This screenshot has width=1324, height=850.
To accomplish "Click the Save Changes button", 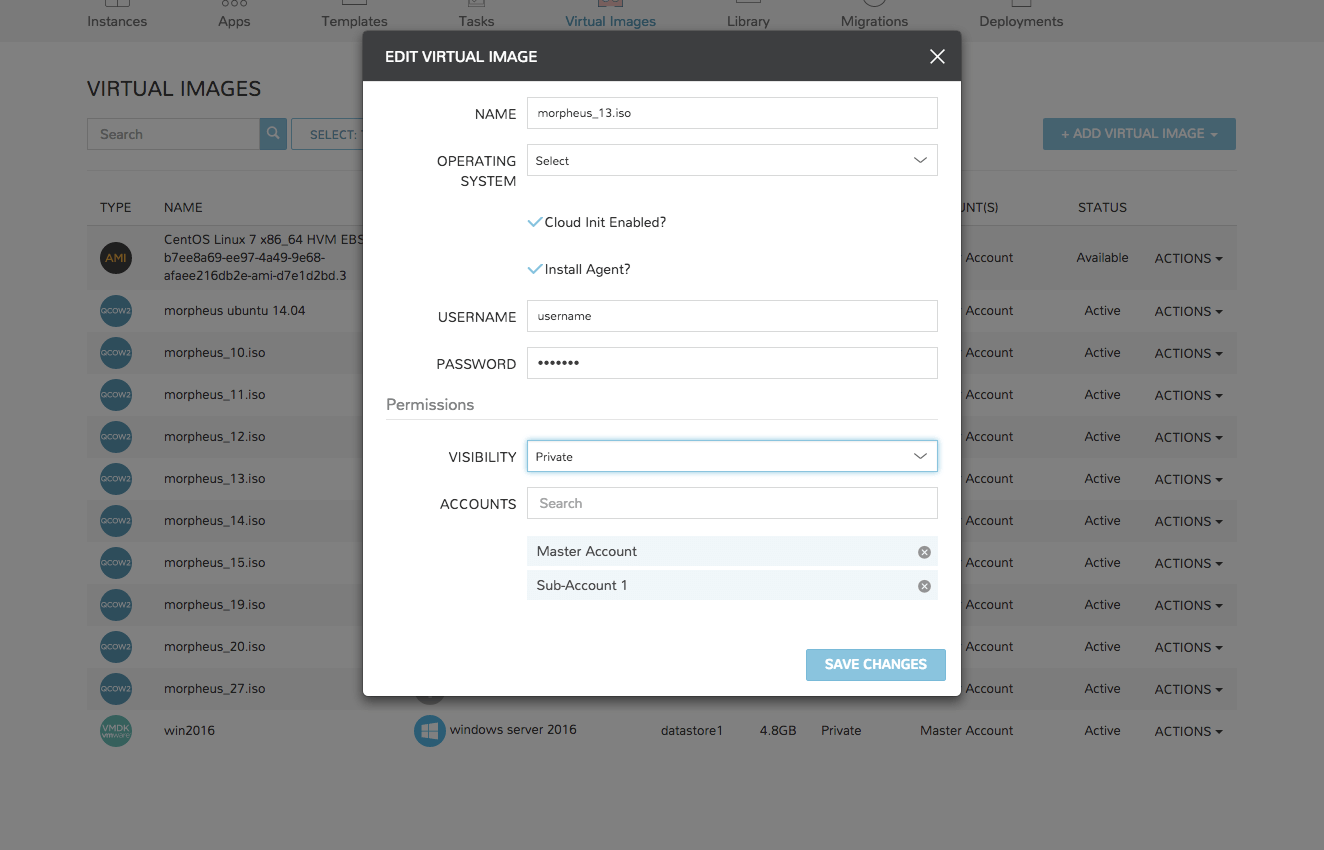I will (x=875, y=664).
